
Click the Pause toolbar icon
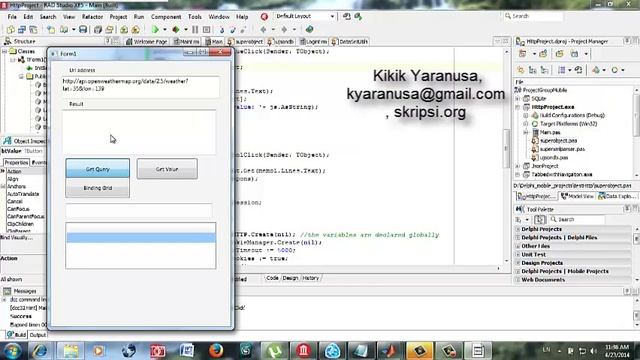(195, 29)
